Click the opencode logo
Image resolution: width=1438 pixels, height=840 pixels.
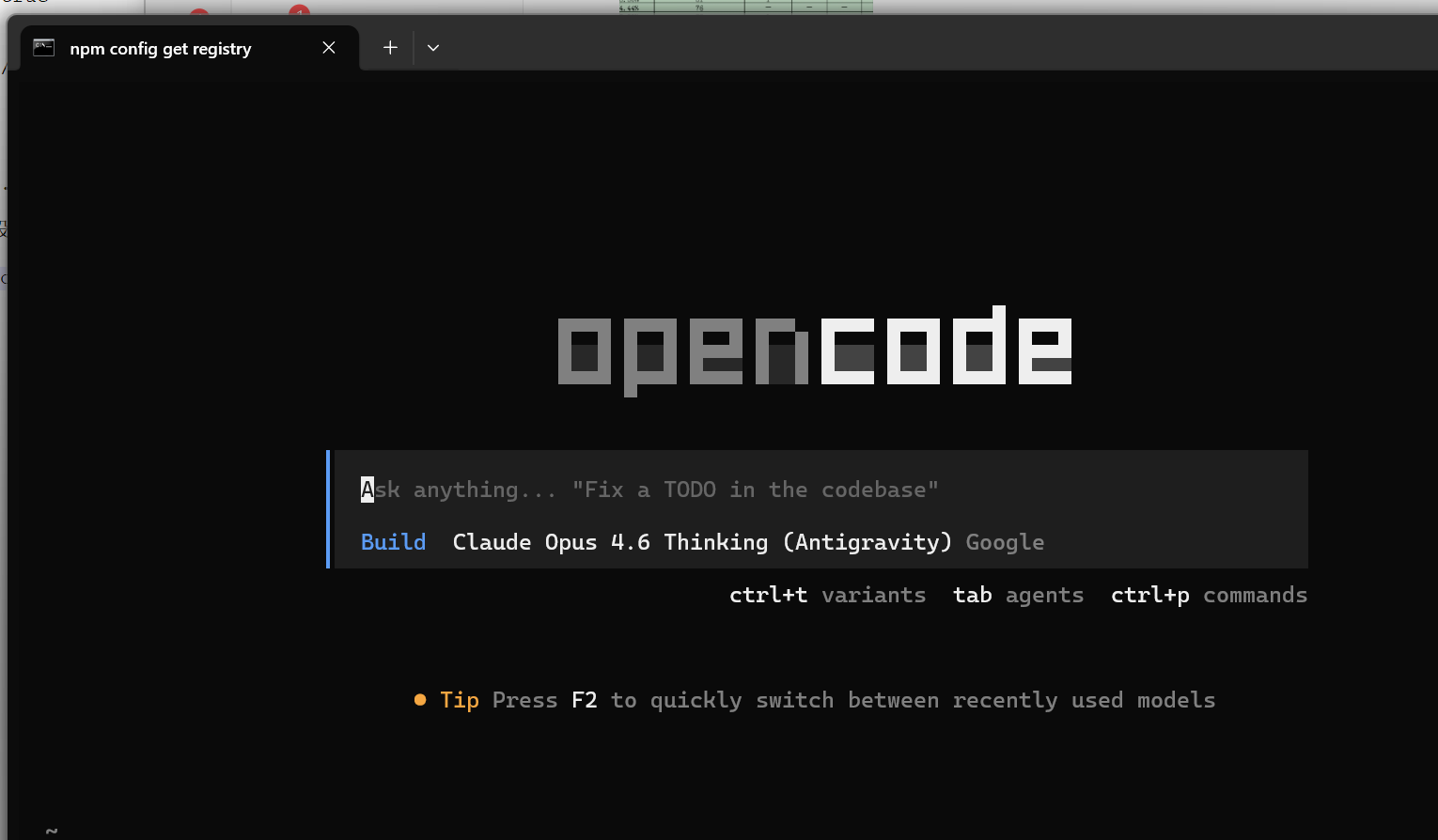pyautogui.click(x=815, y=350)
